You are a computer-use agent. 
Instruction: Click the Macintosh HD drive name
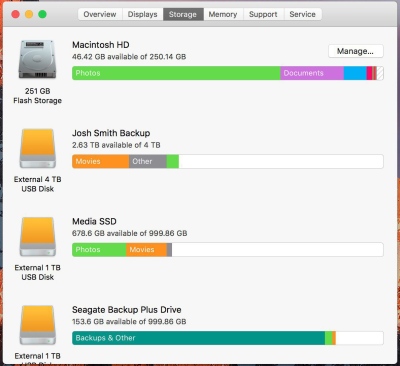tap(101, 45)
